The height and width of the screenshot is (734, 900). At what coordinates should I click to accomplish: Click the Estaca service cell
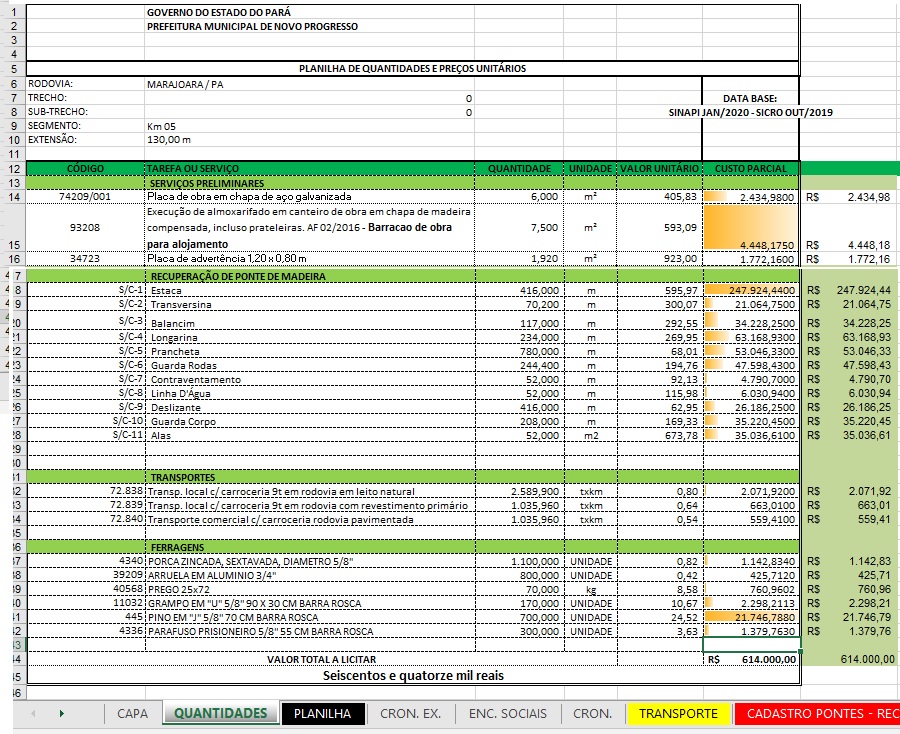[x=309, y=290]
